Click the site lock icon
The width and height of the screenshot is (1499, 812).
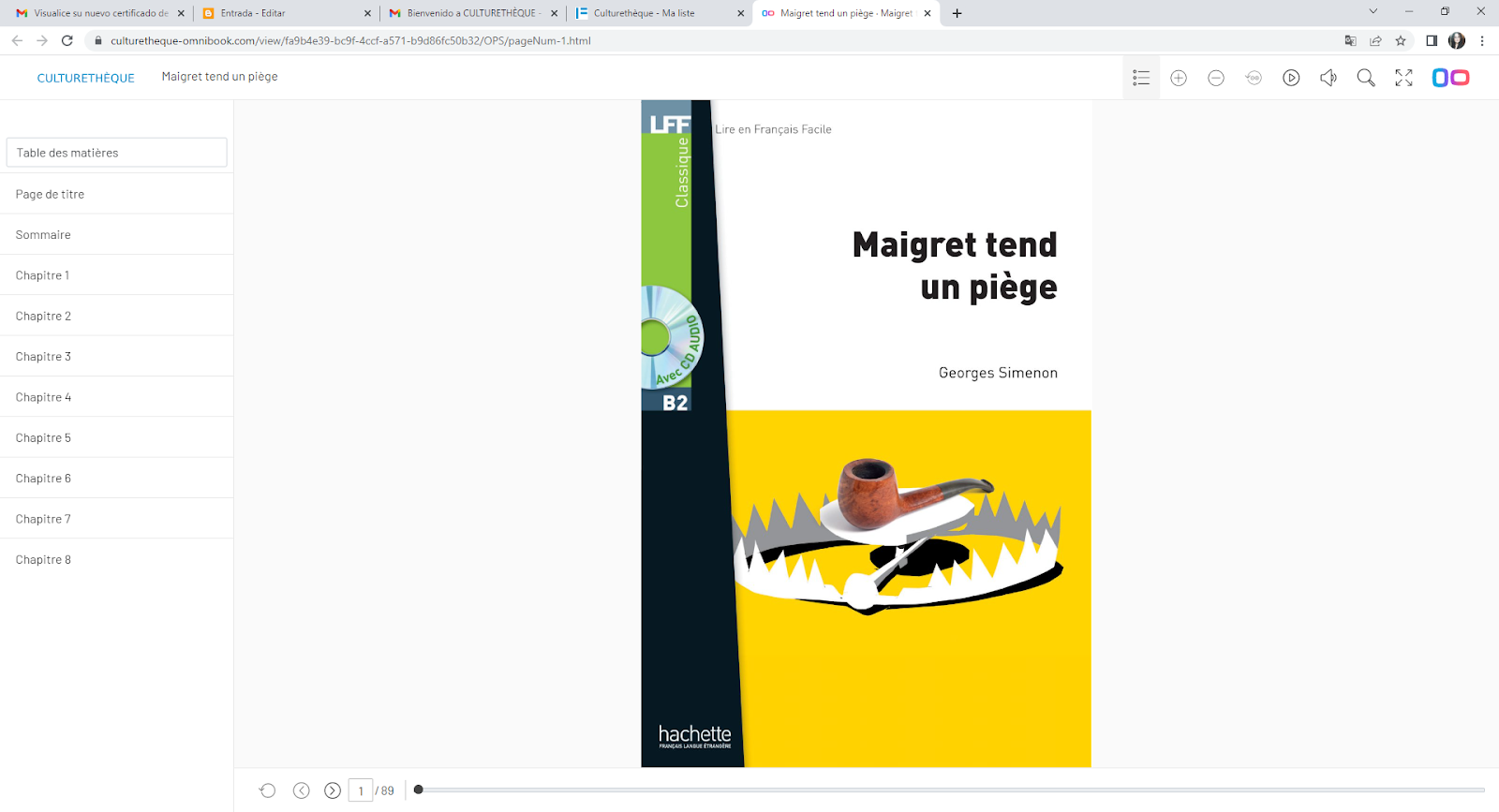(x=98, y=40)
